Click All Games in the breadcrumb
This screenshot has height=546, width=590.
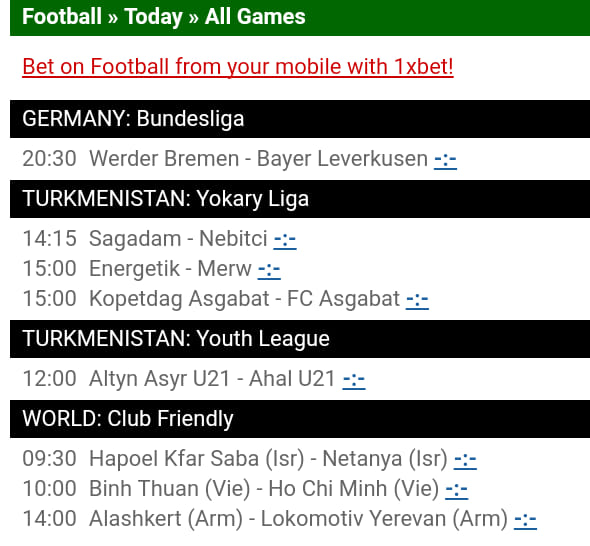coord(255,17)
